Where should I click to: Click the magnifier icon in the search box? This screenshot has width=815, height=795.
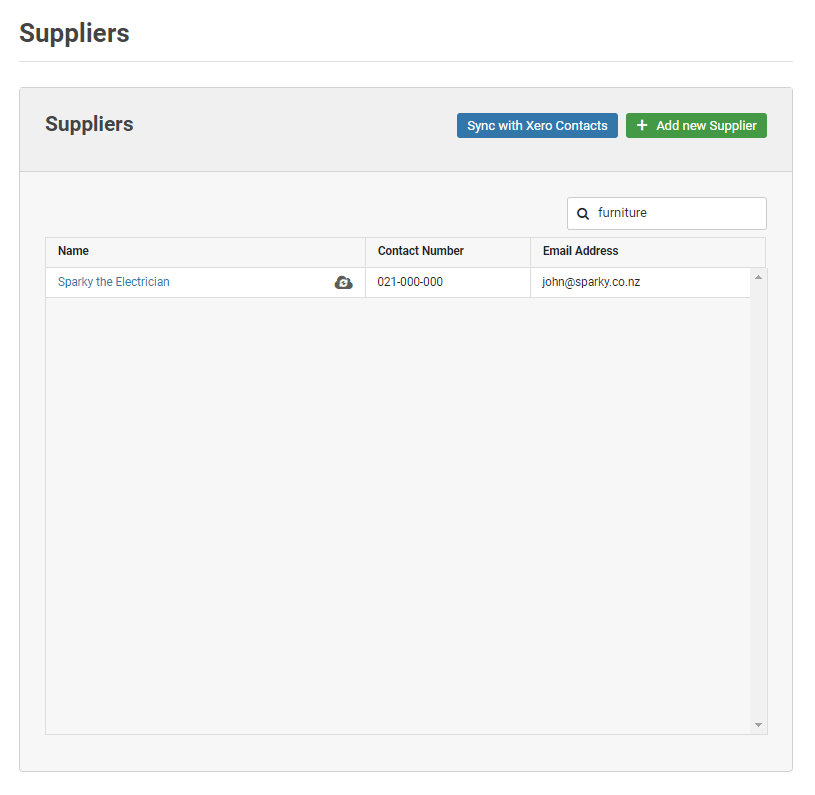pos(583,214)
